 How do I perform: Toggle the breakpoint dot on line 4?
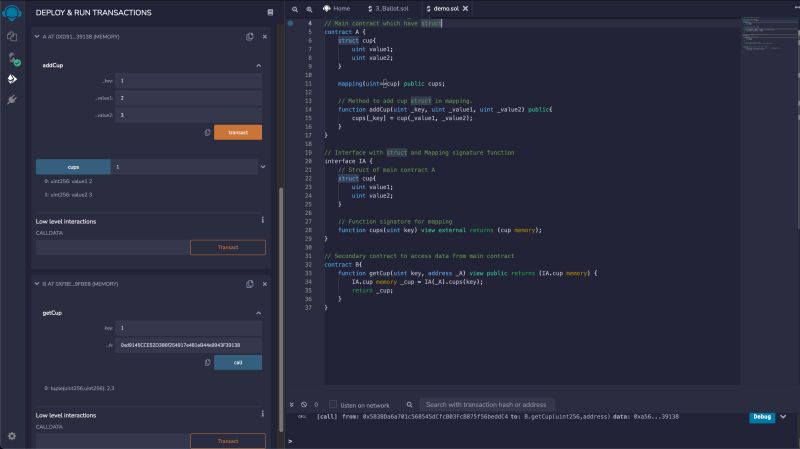pyautogui.click(x=290, y=23)
